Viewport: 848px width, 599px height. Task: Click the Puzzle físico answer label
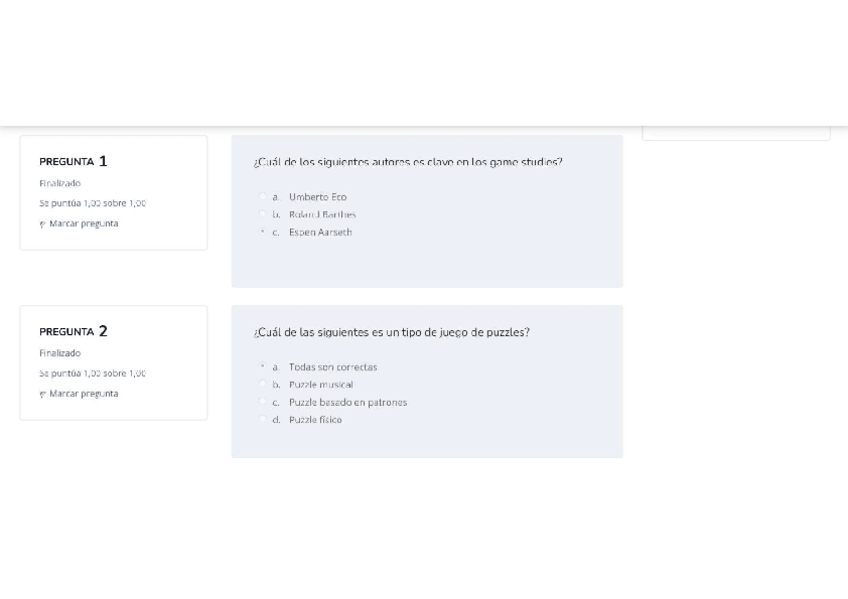click(315, 420)
